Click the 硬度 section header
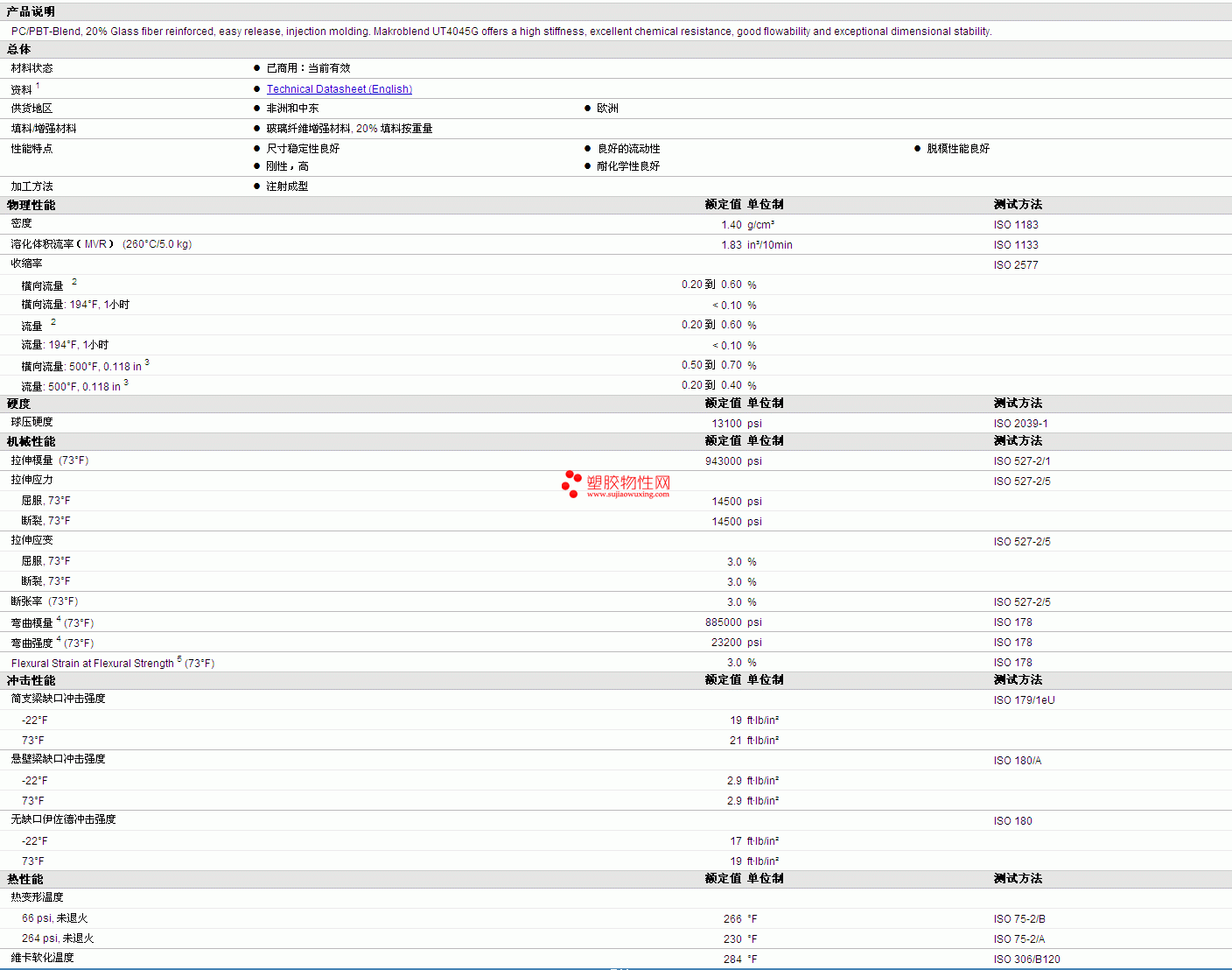 [18, 404]
